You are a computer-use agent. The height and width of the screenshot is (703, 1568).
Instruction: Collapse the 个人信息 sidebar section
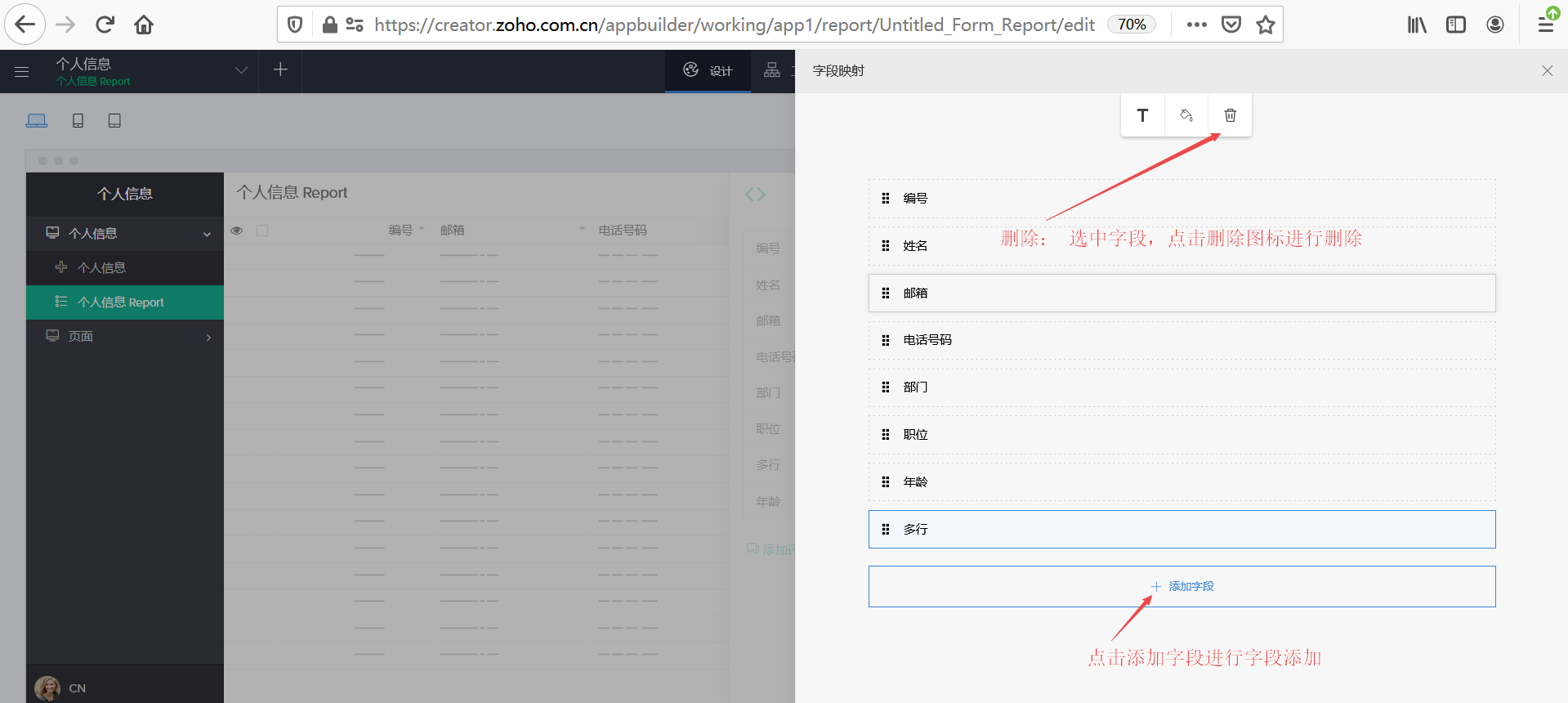click(207, 234)
